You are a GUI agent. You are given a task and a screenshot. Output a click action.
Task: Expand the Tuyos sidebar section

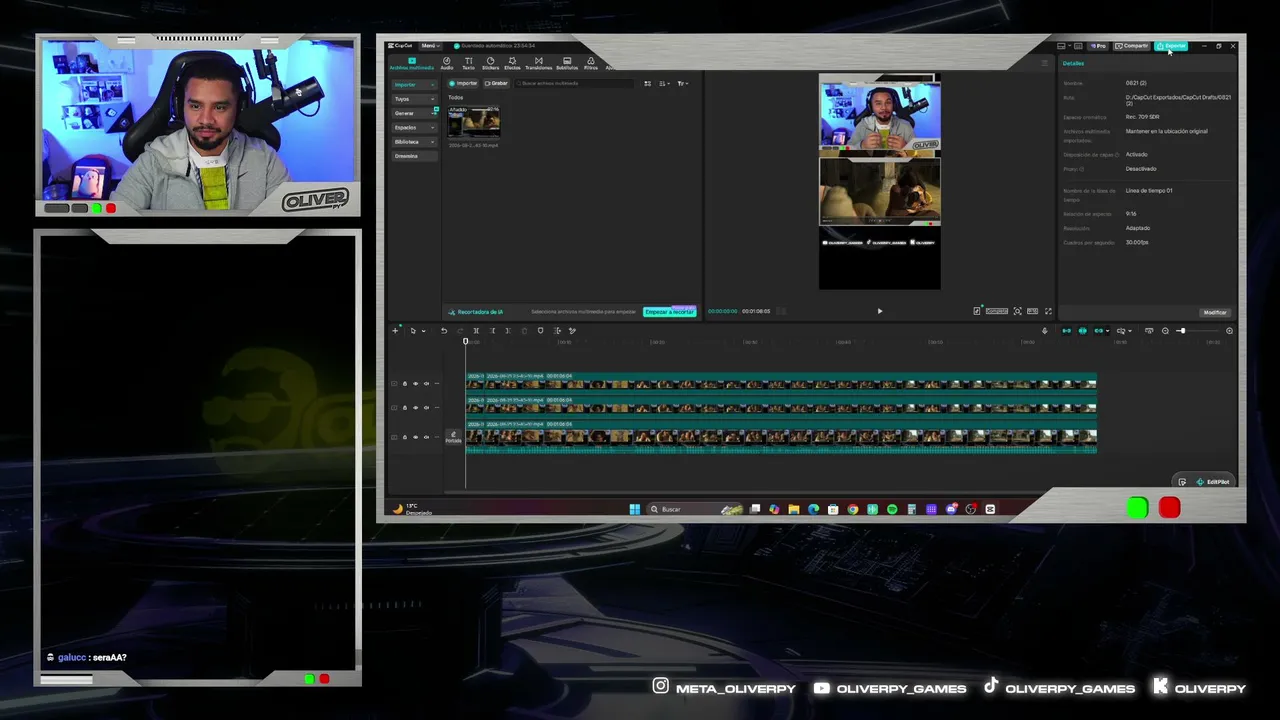pos(415,99)
